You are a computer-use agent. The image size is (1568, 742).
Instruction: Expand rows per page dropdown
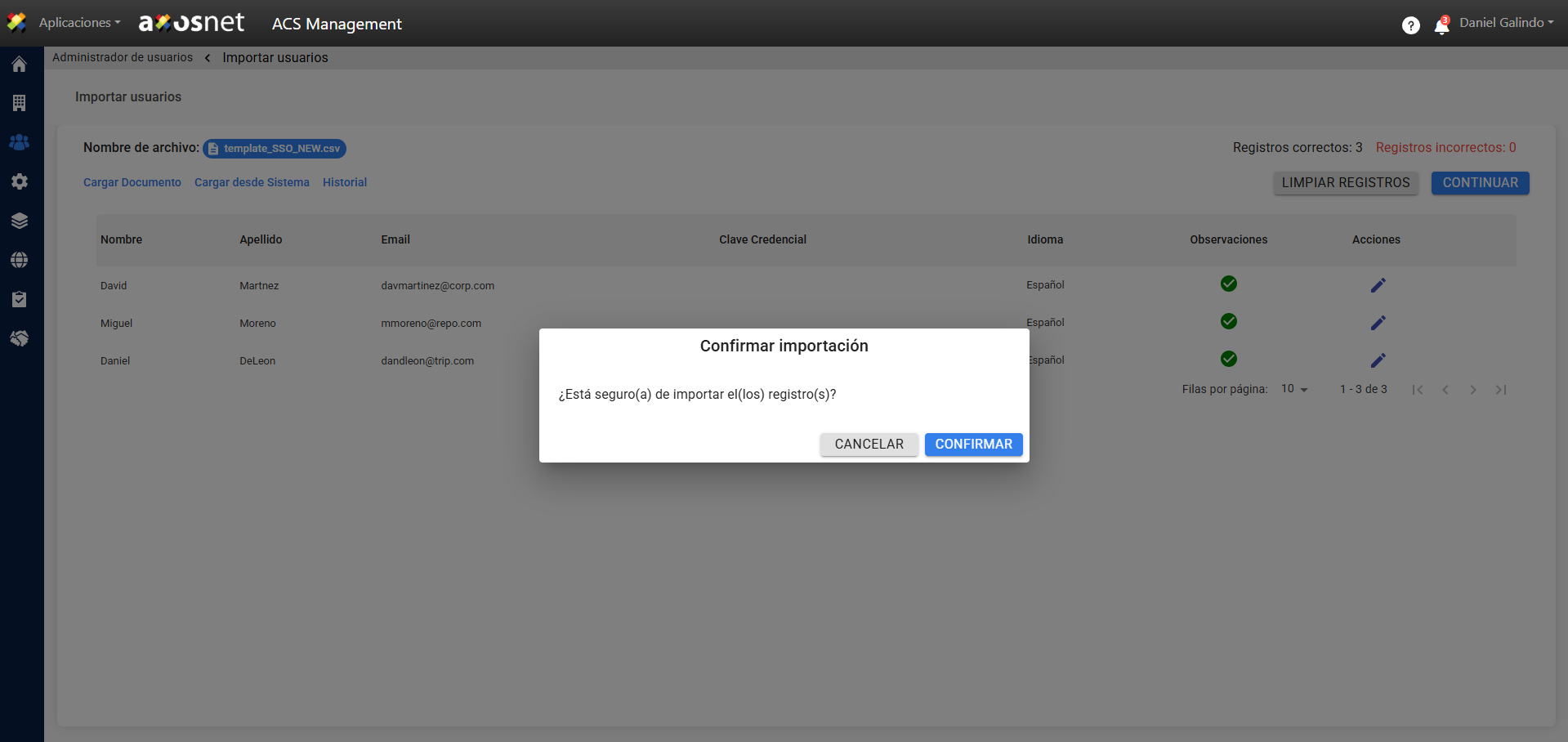1294,389
